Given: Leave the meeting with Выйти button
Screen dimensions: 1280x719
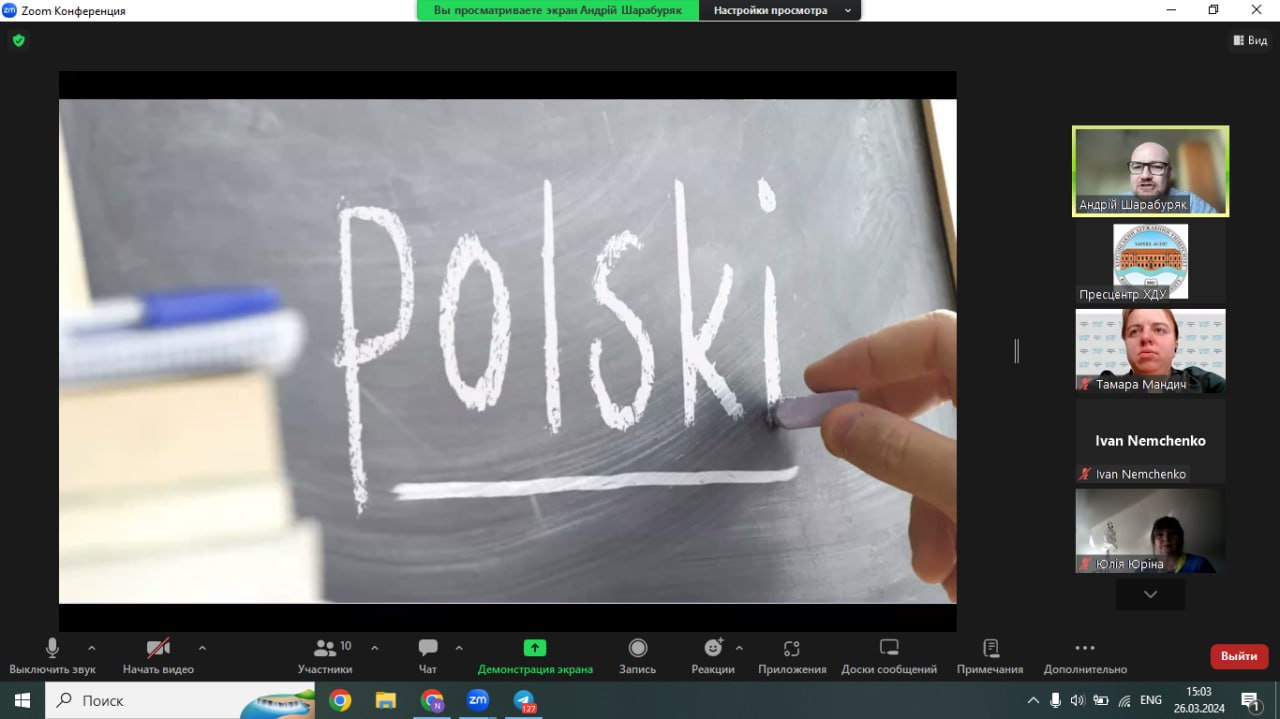Looking at the screenshot, I should pos(1239,656).
